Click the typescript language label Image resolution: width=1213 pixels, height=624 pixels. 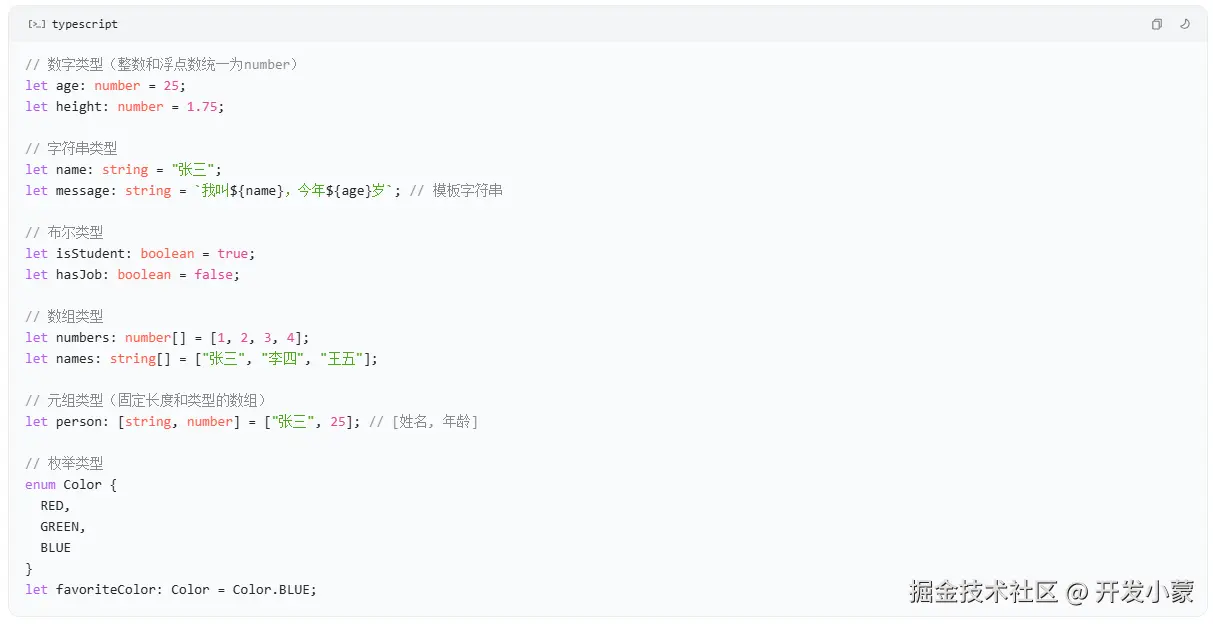(x=84, y=24)
